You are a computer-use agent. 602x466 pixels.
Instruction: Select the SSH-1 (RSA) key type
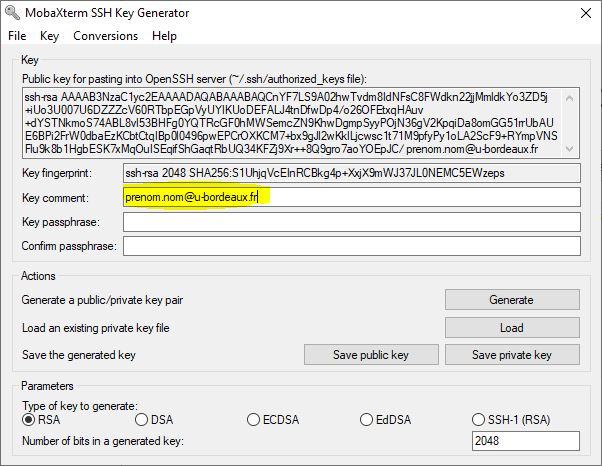coord(511,420)
